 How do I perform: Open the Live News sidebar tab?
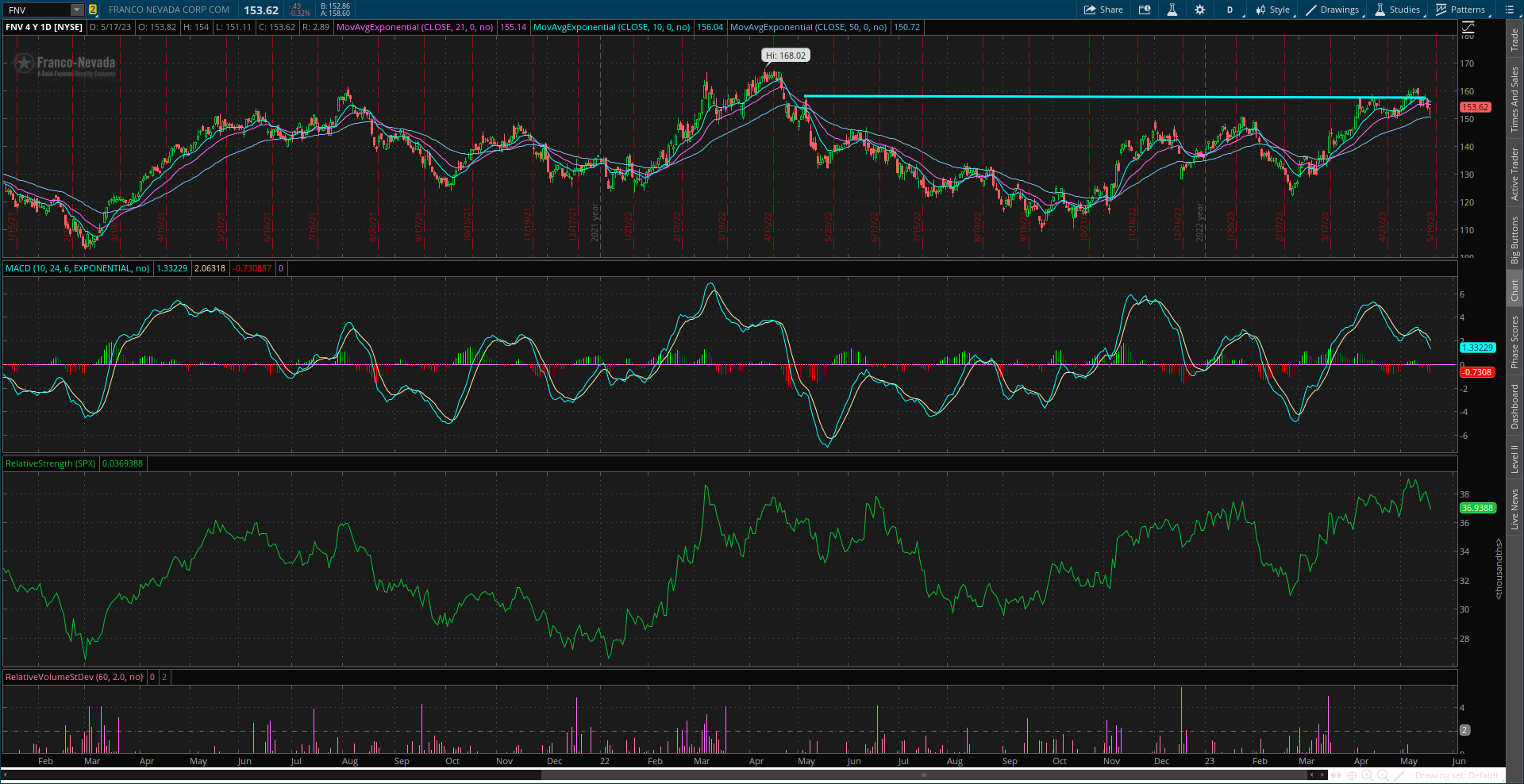1514,509
